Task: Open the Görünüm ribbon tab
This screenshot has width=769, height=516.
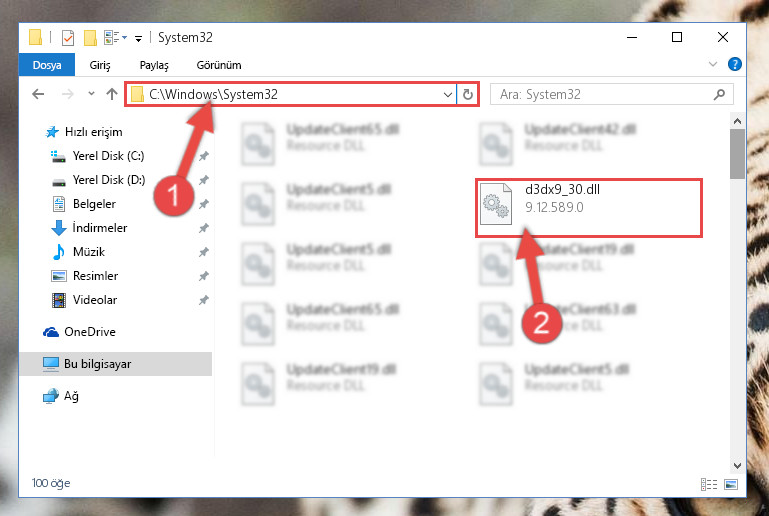Action: (x=219, y=65)
